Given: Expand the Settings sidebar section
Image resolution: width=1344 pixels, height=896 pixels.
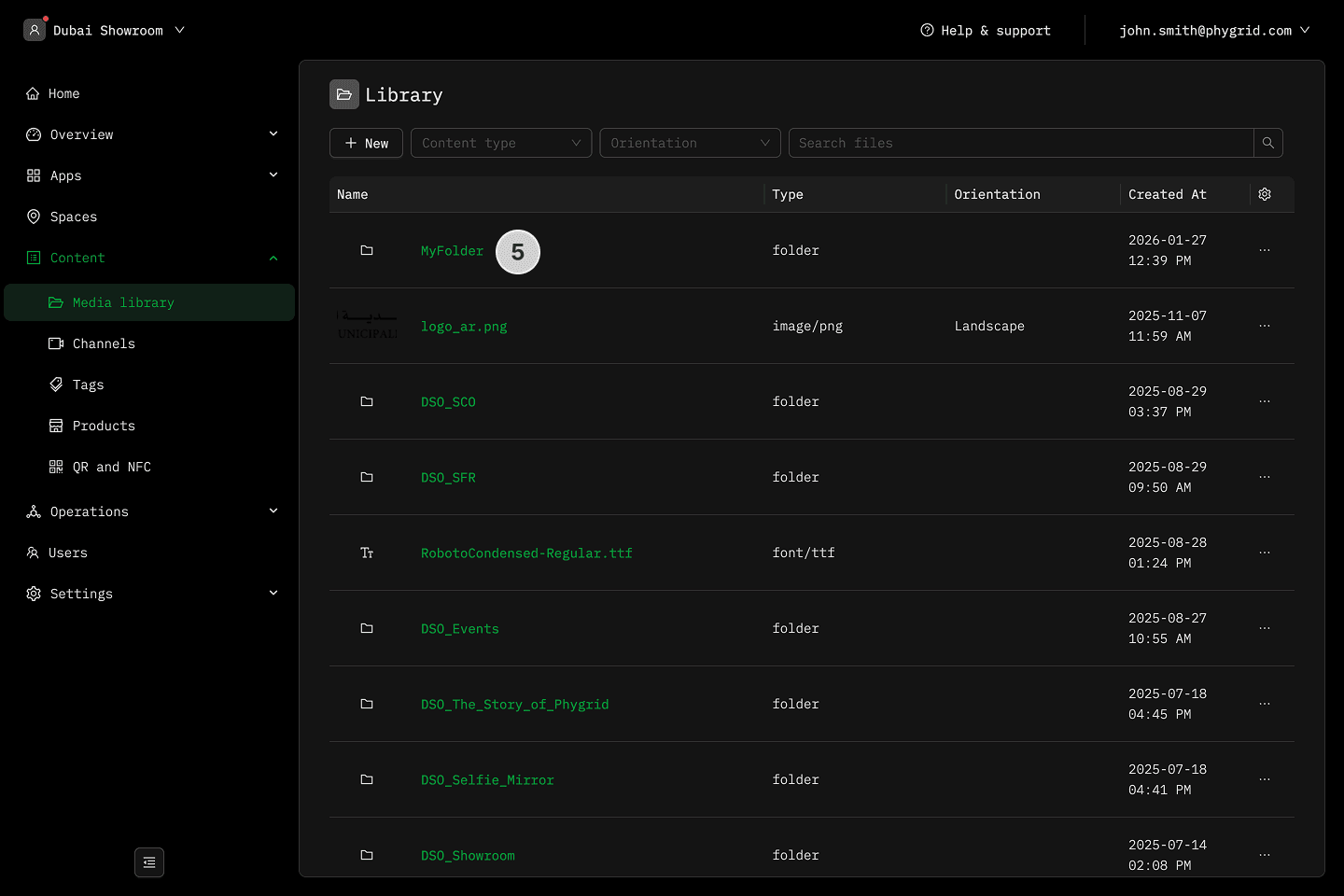Looking at the screenshot, I should click(x=273, y=594).
